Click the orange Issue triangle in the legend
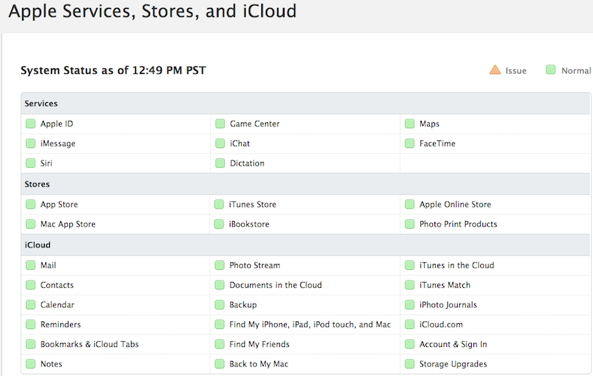This screenshot has height=376, width=593. (495, 70)
